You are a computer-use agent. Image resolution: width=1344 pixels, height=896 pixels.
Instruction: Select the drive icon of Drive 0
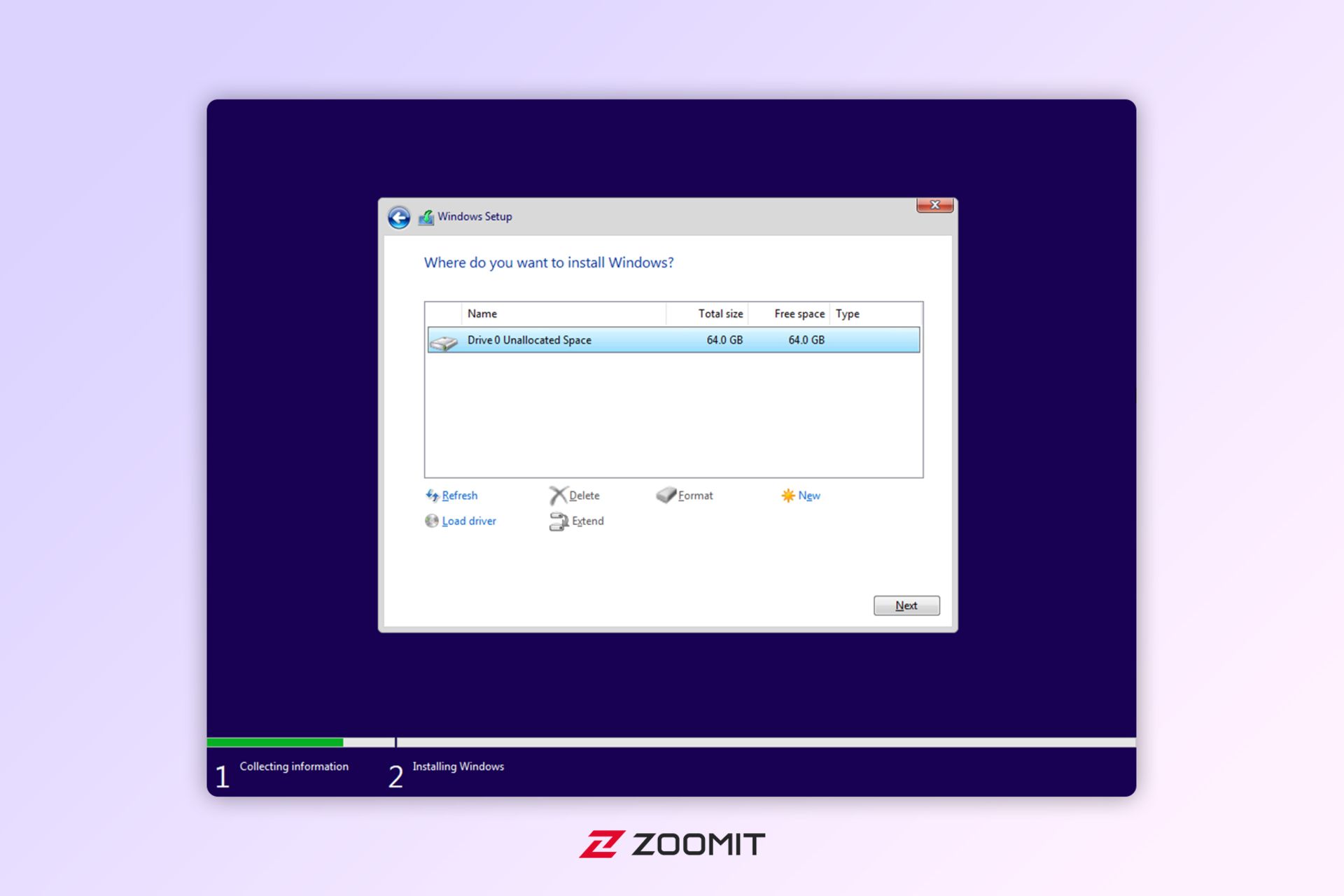(x=443, y=342)
